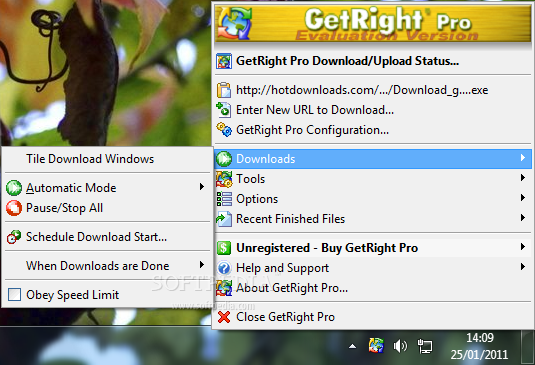The height and width of the screenshot is (365, 535).
Task: Open Schedule Download Start...
Action: point(107,237)
